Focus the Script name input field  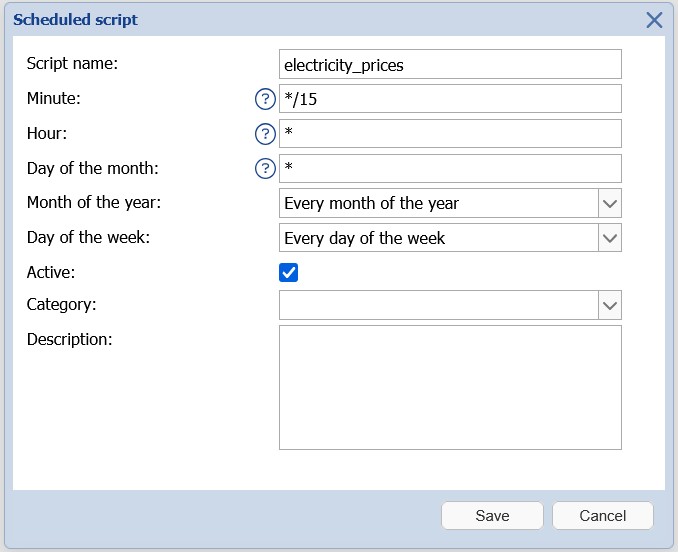coord(450,64)
